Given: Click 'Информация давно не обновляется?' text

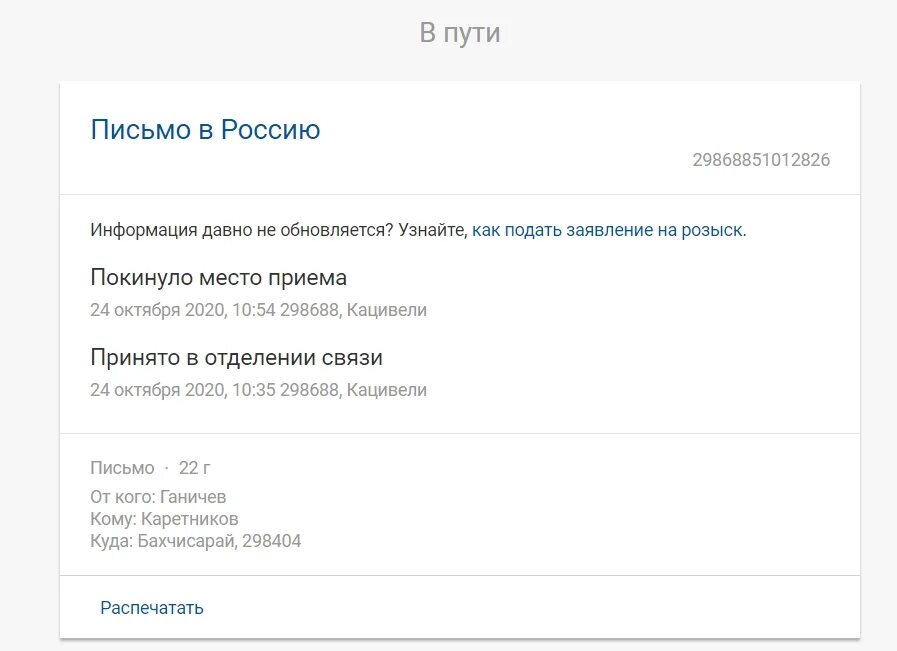Looking at the screenshot, I should (x=242, y=230).
